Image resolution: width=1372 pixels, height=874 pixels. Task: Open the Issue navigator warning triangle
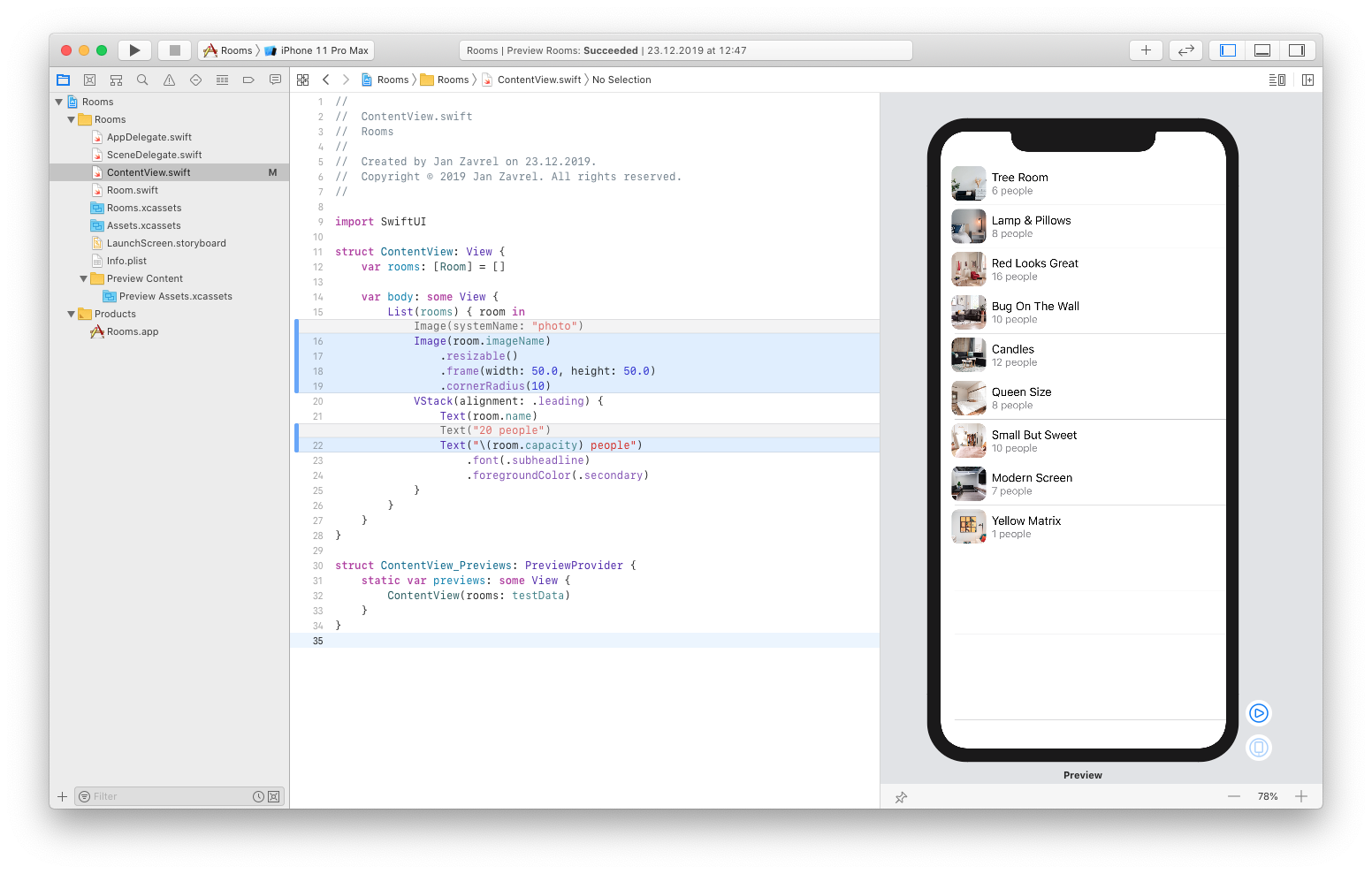169,80
